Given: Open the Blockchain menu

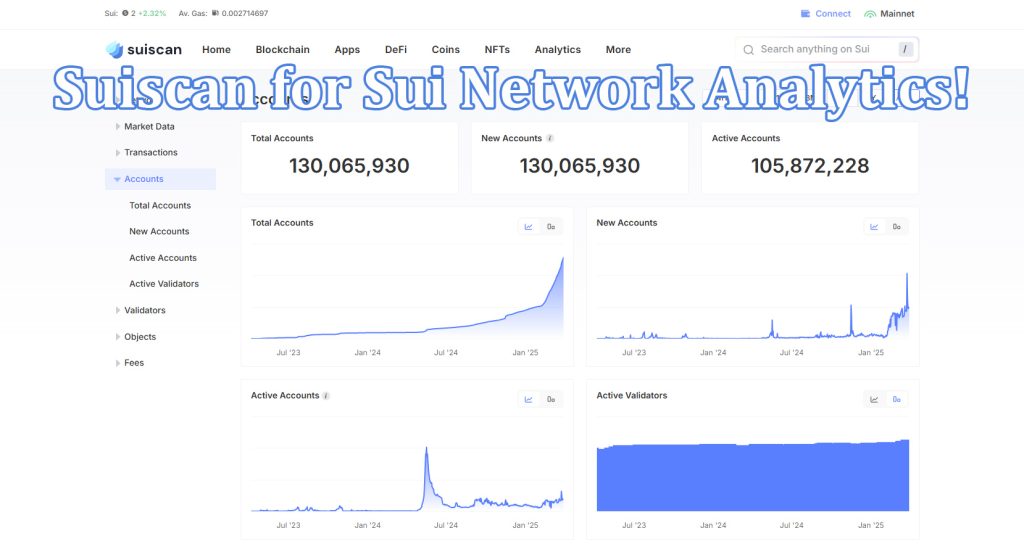Looking at the screenshot, I should click(x=283, y=50).
